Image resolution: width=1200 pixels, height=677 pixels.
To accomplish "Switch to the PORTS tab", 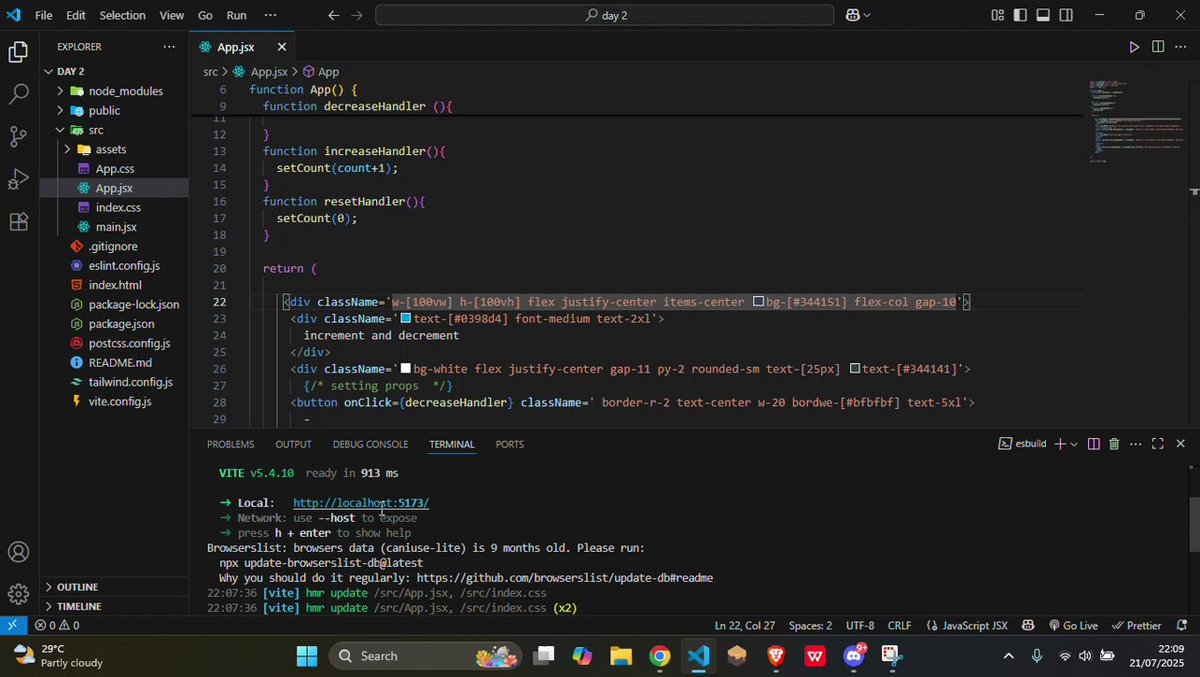I will 510,444.
